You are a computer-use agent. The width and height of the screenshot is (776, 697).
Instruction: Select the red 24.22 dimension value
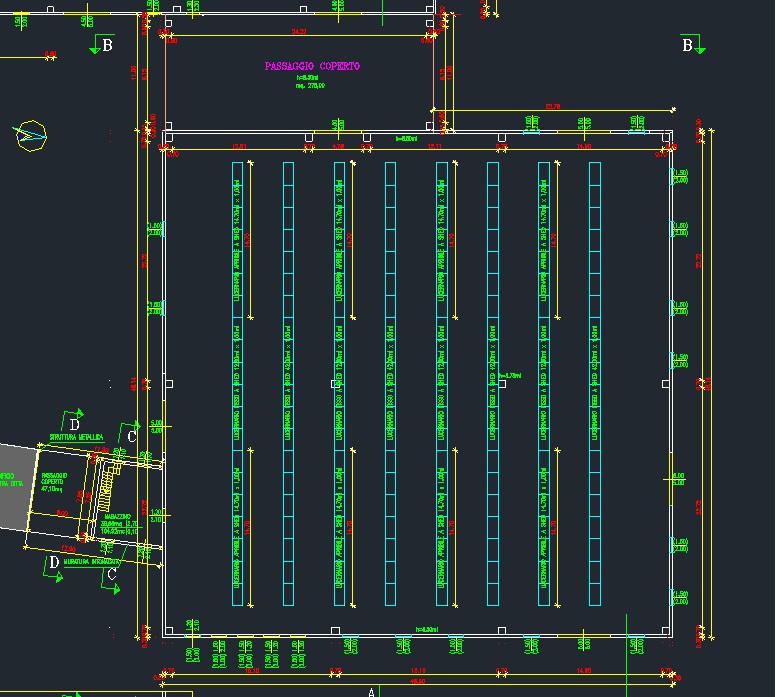click(x=299, y=31)
